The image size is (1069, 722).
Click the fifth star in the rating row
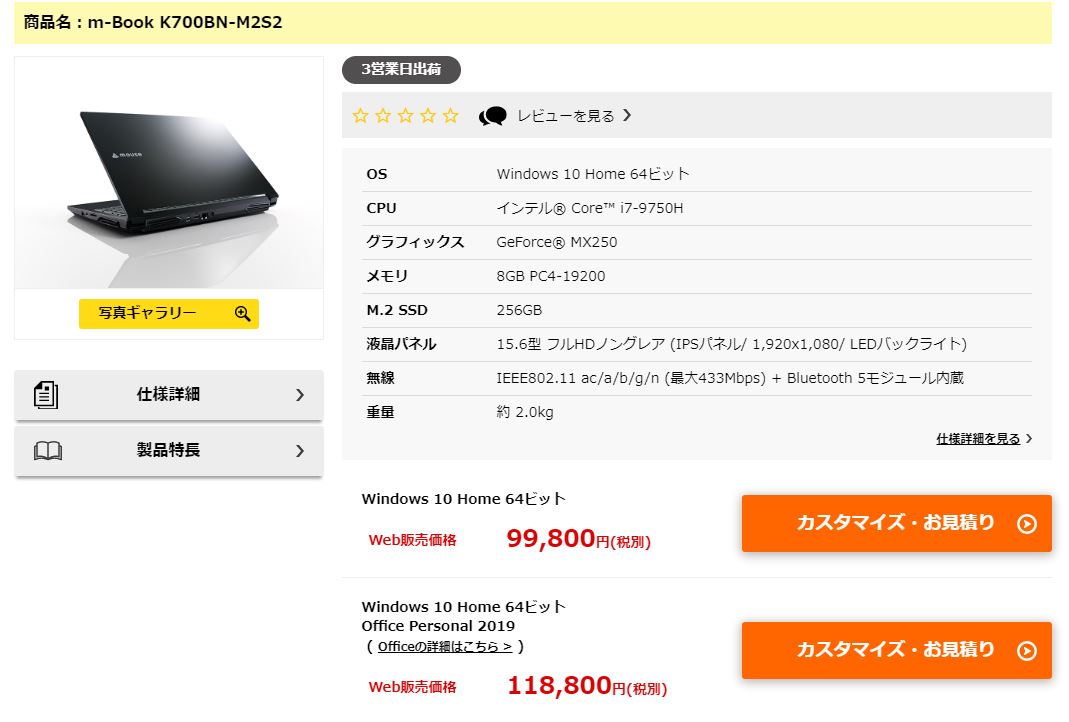(x=450, y=115)
